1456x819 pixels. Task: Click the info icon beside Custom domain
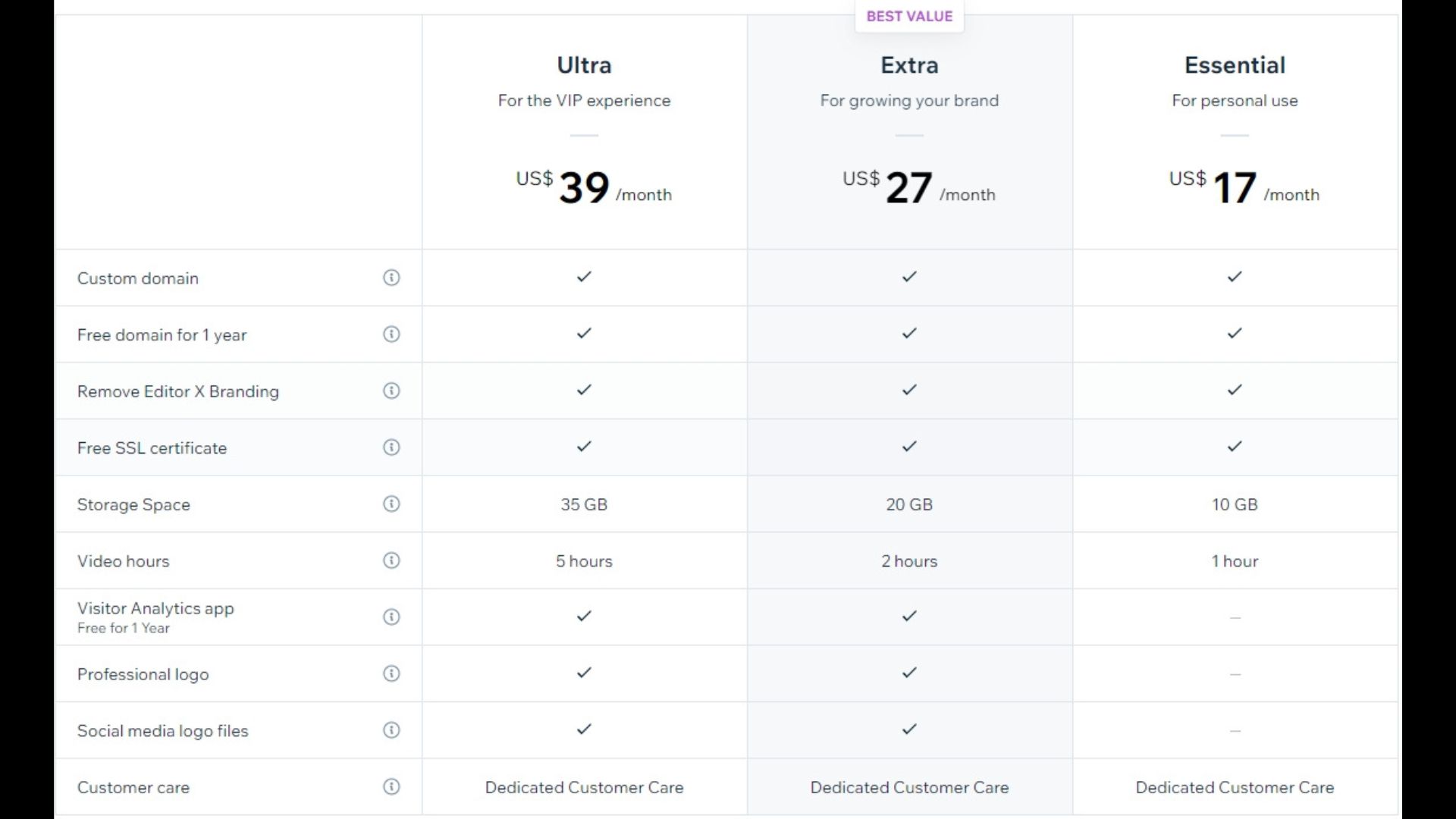point(391,278)
